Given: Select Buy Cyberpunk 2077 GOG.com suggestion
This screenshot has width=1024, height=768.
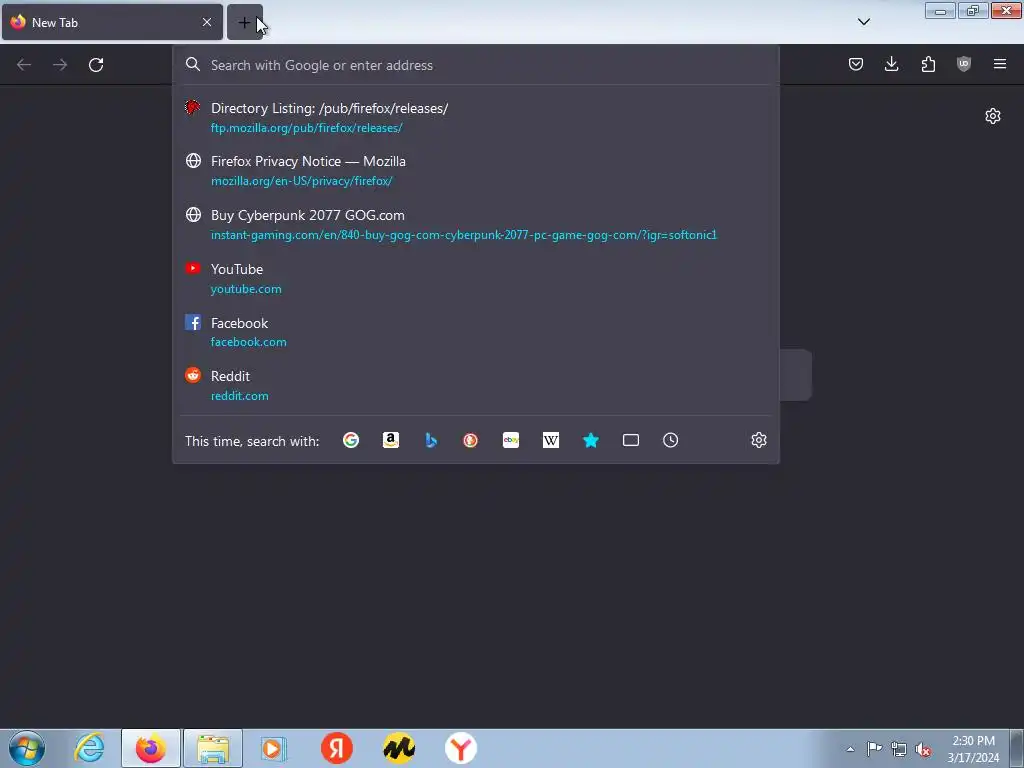Looking at the screenshot, I should pos(308,215).
